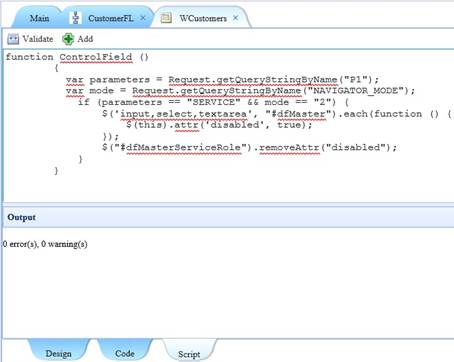Viewport: 454px width, 362px height.
Task: Click the Output panel header
Action: (228, 217)
